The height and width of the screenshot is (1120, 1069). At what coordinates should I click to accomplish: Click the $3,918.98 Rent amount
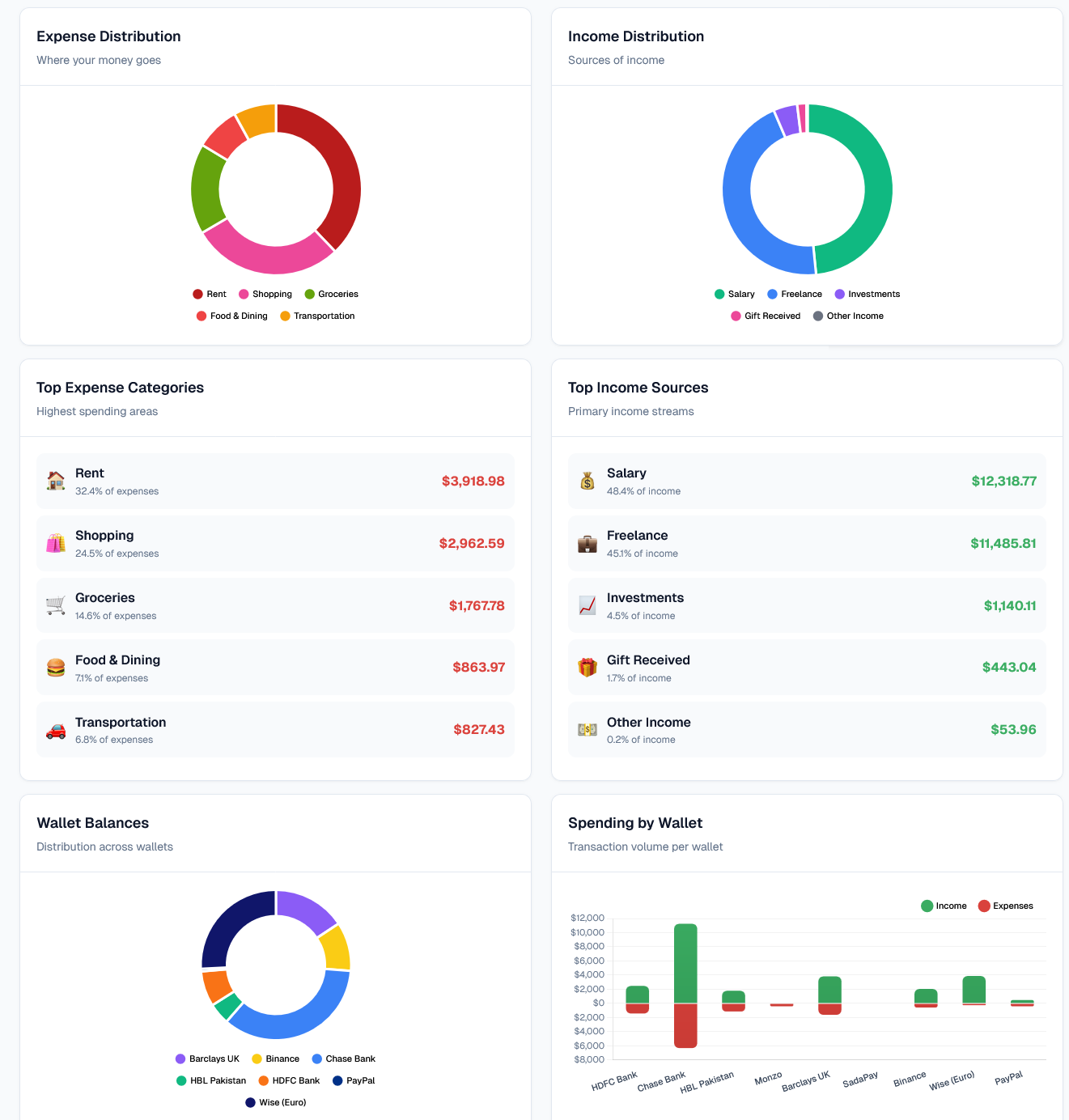pos(473,481)
